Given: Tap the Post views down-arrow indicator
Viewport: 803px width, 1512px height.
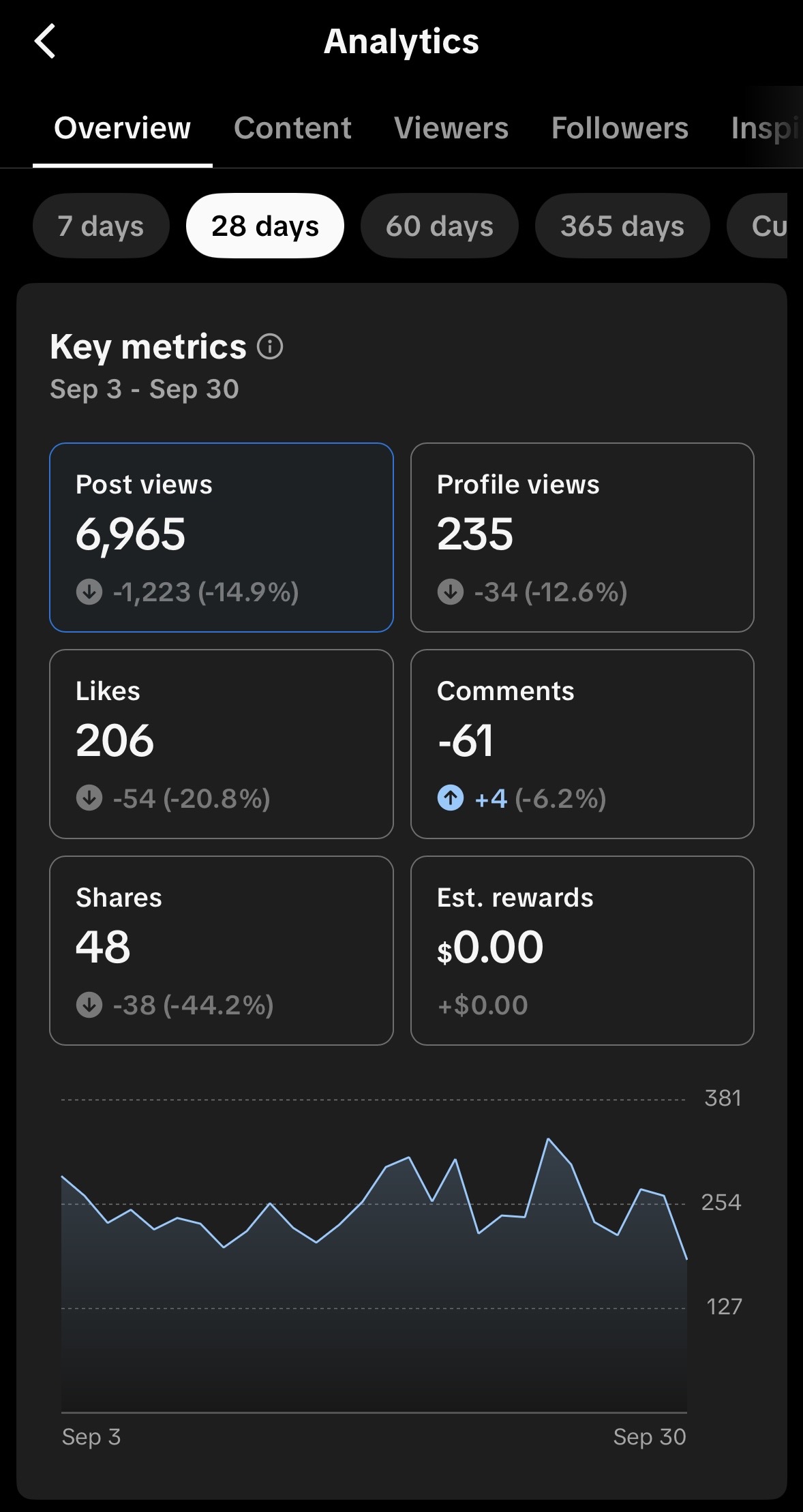Looking at the screenshot, I should point(89,592).
